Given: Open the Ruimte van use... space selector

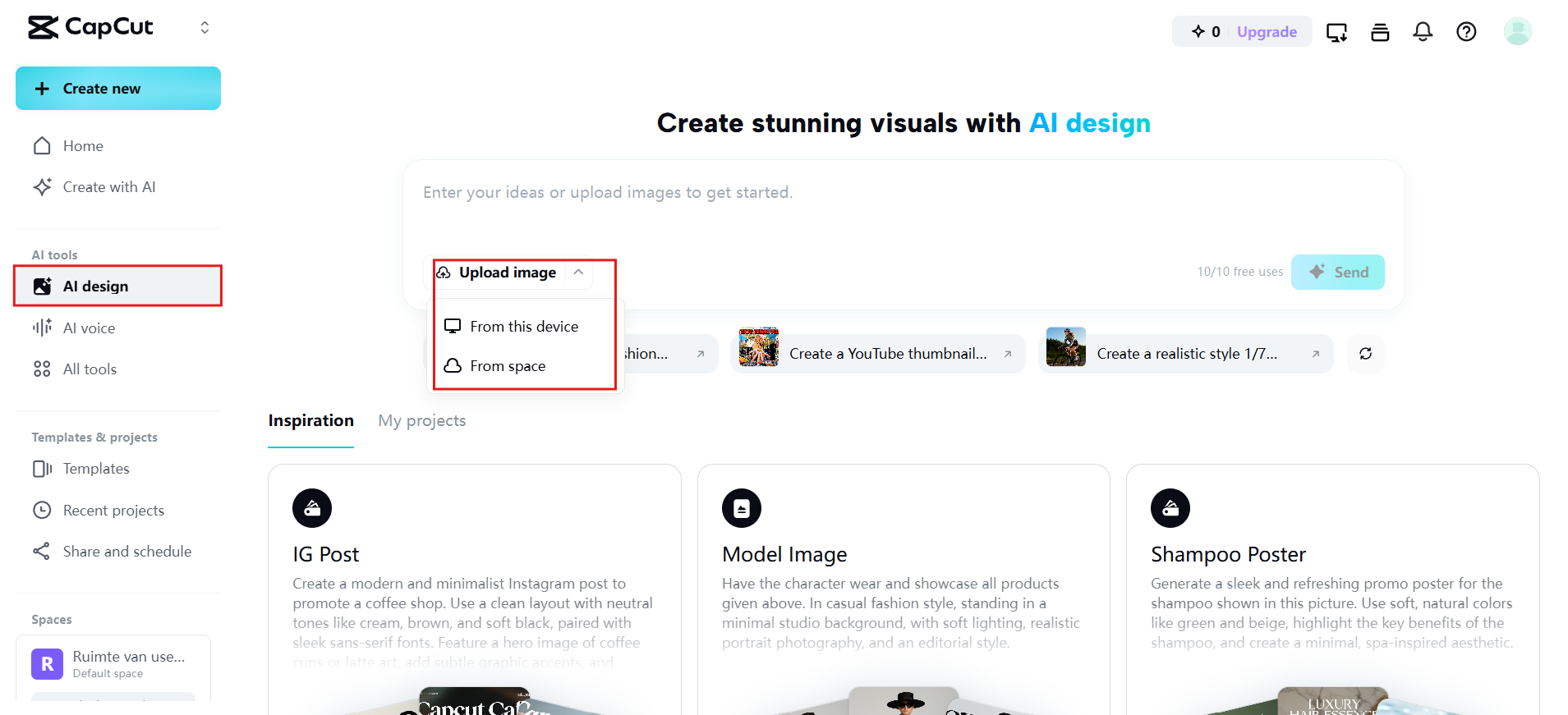Looking at the screenshot, I should click(113, 663).
